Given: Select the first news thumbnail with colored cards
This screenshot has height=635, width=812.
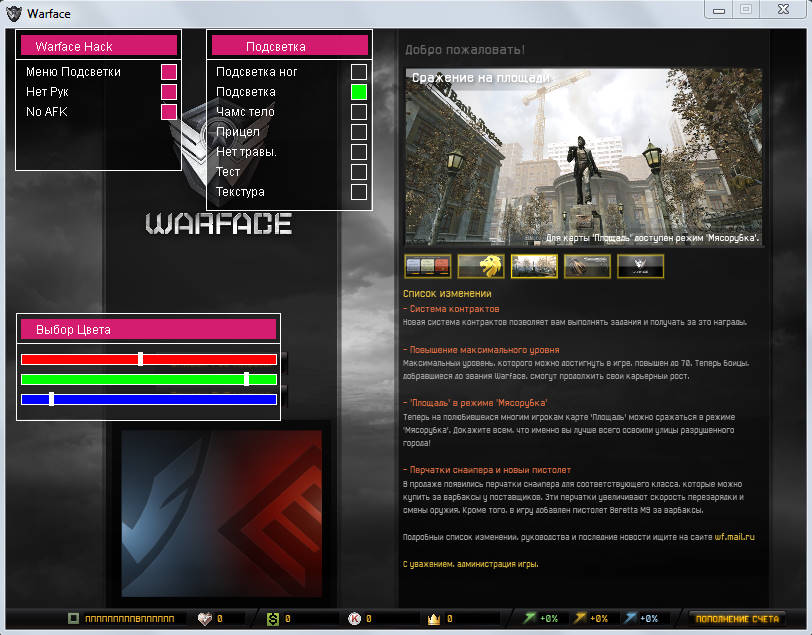Looking at the screenshot, I should (428, 266).
